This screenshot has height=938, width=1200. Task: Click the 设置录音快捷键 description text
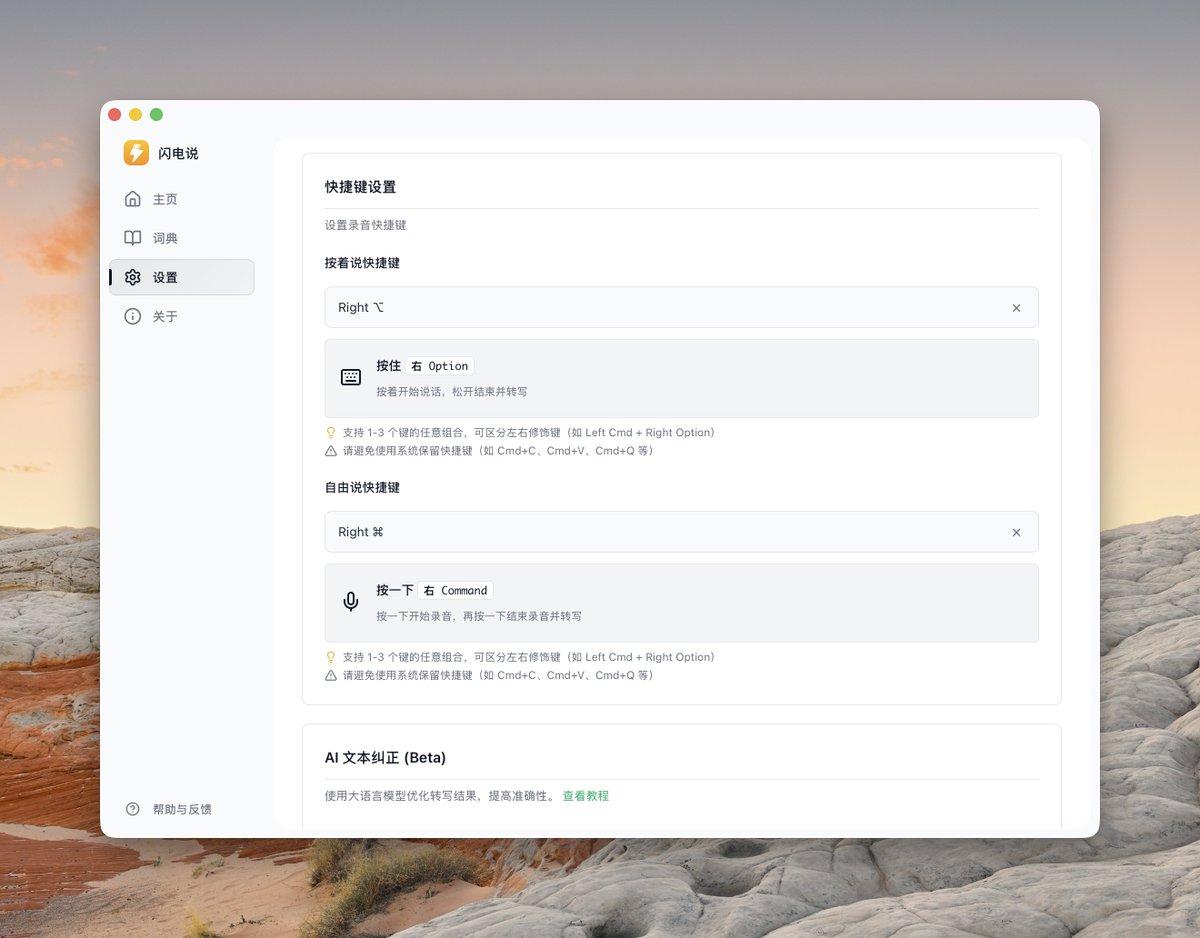coord(365,225)
